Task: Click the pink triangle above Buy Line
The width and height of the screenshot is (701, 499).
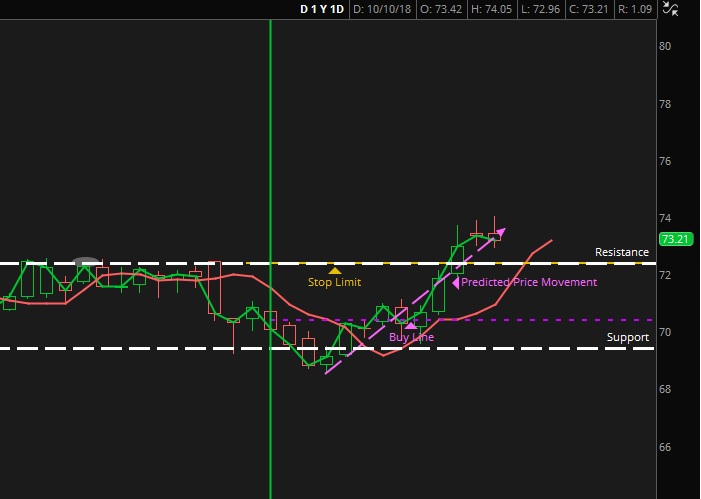Action: coord(410,326)
